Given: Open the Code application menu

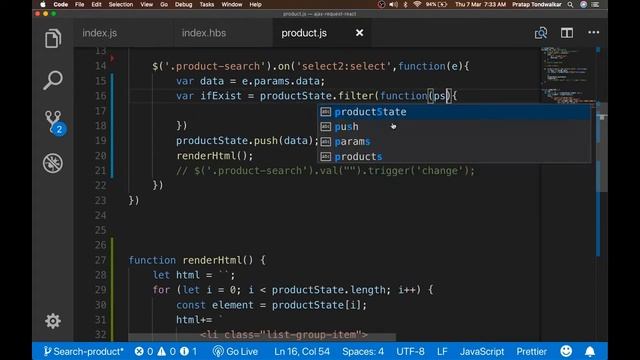Looking at the screenshot, I should click(60, 4).
